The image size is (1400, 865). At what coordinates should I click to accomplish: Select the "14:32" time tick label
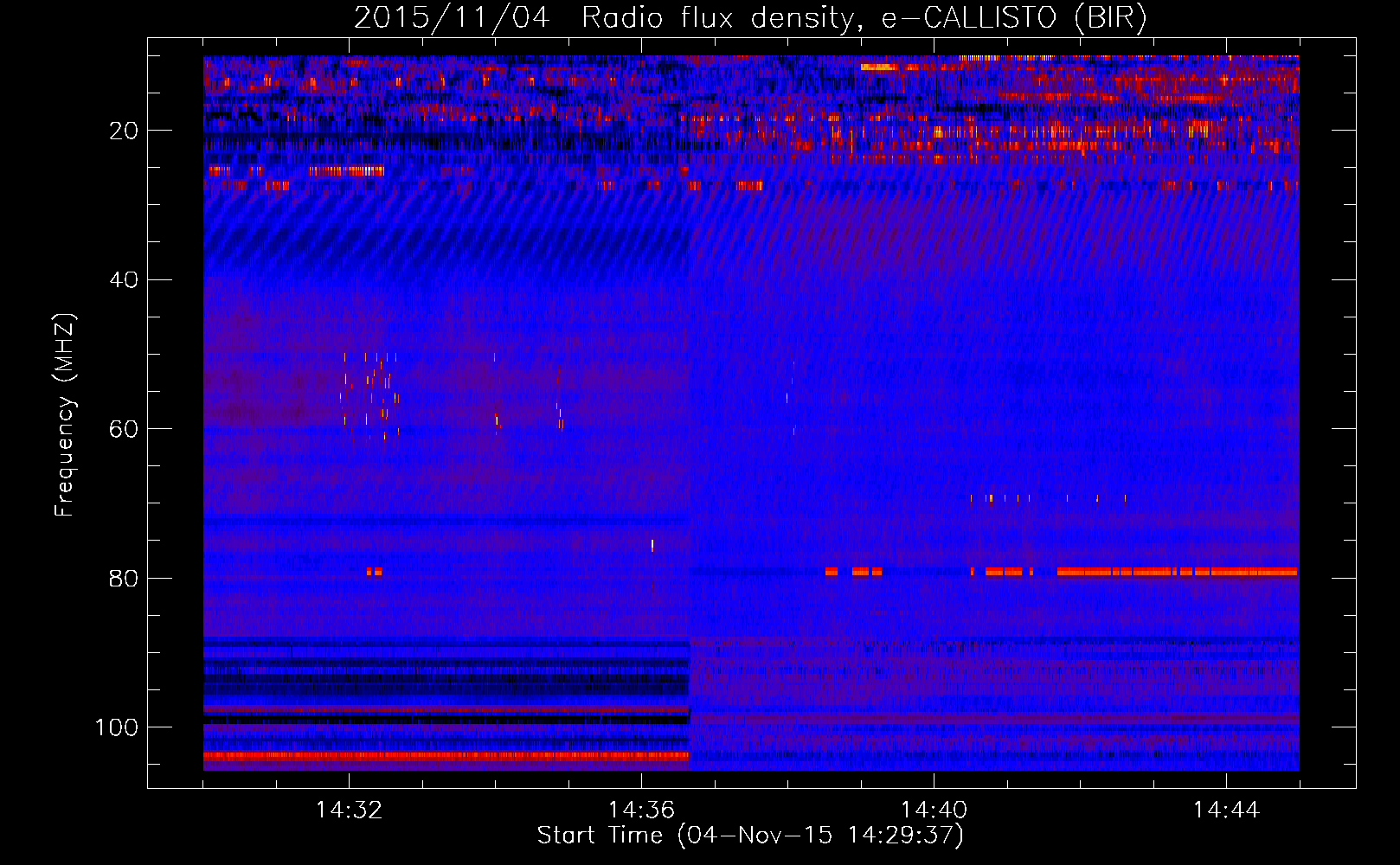click(x=349, y=810)
